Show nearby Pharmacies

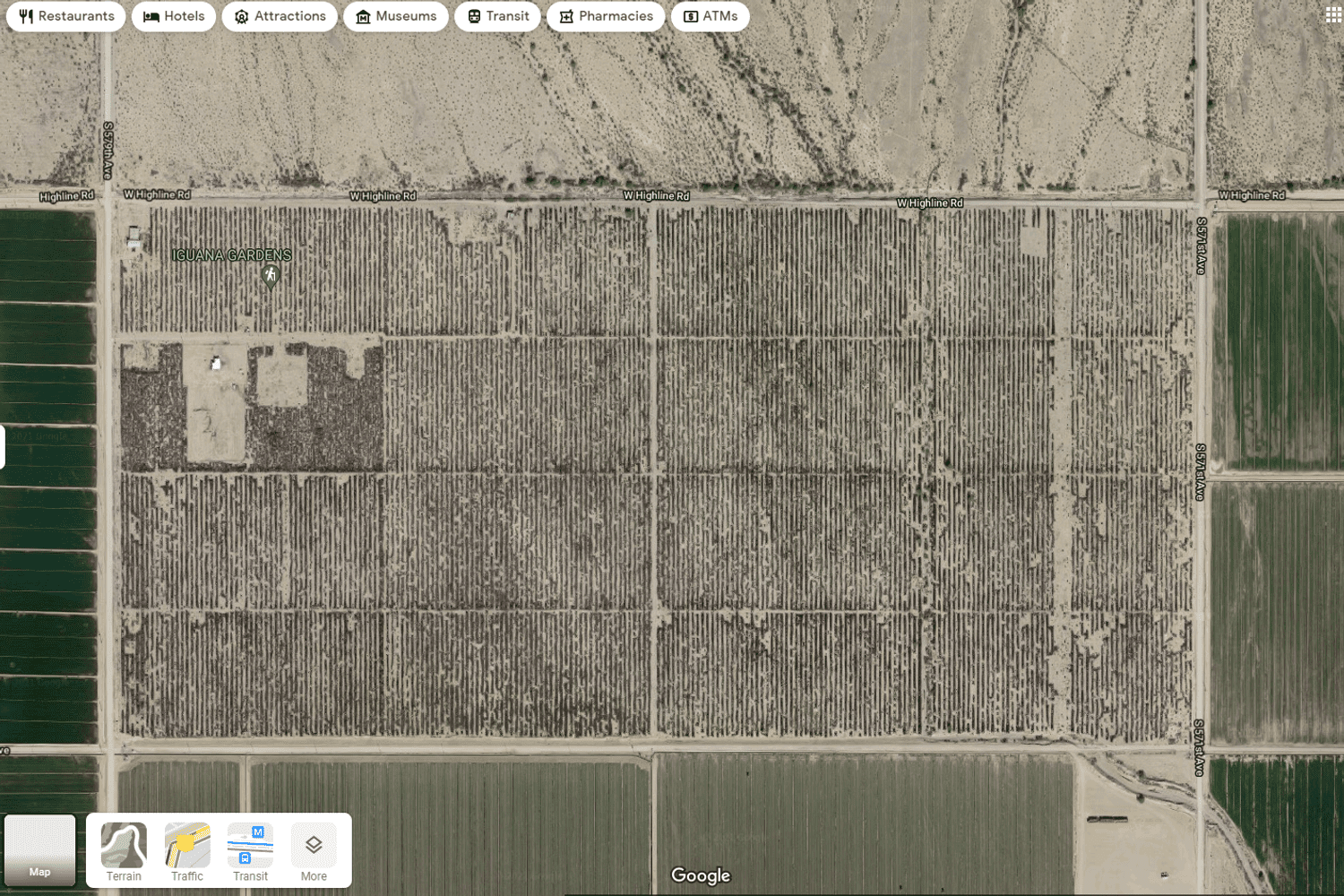tap(605, 16)
